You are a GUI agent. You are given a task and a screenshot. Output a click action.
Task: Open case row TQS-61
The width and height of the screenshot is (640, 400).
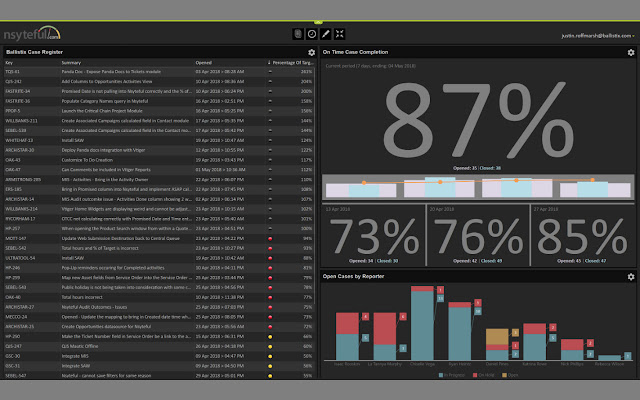point(13,72)
